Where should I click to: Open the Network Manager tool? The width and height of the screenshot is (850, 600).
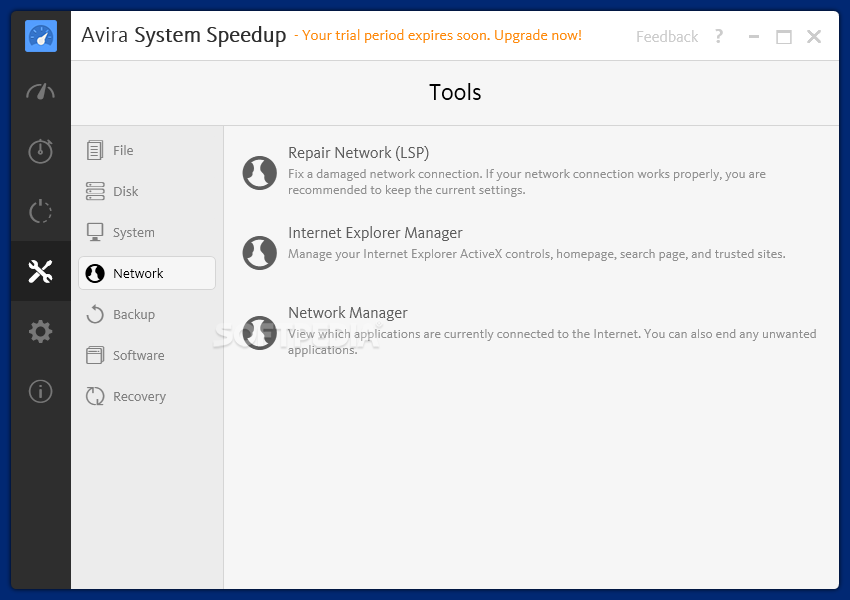(347, 313)
